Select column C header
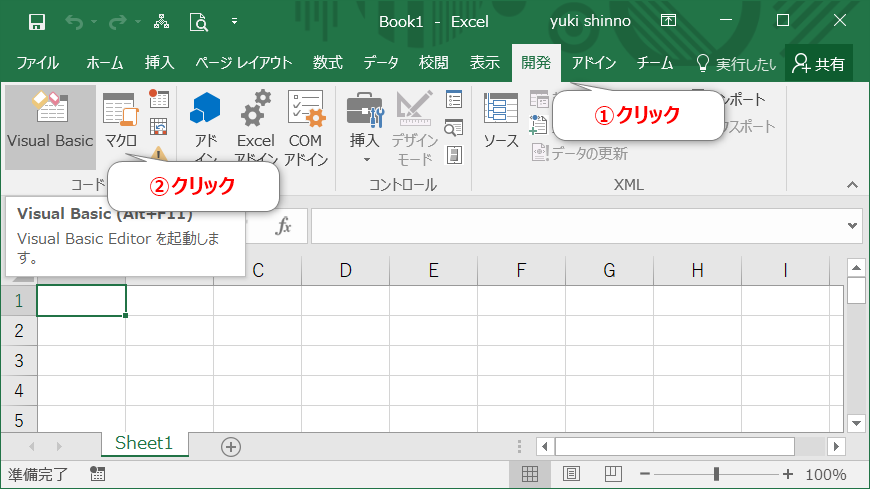Image resolution: width=870 pixels, height=489 pixels. click(x=258, y=270)
